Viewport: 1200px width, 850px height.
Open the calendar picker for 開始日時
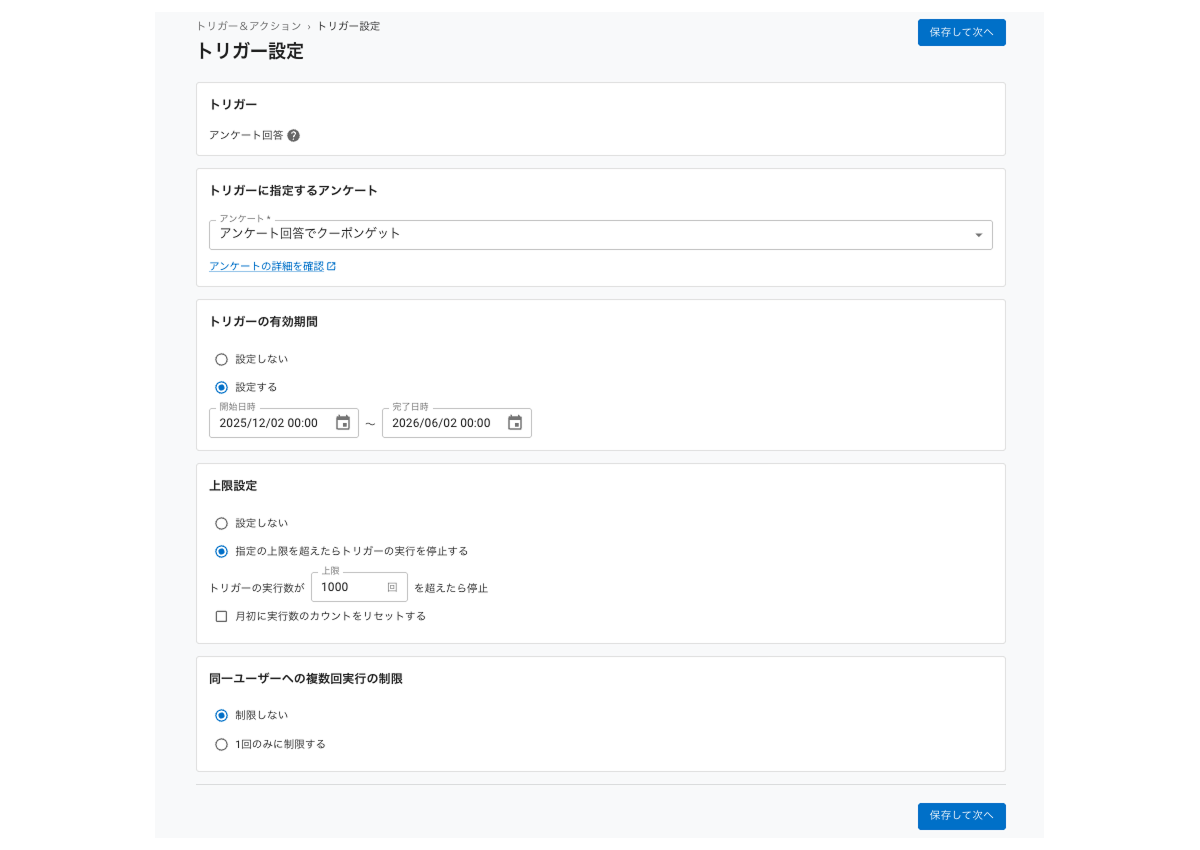(x=341, y=422)
